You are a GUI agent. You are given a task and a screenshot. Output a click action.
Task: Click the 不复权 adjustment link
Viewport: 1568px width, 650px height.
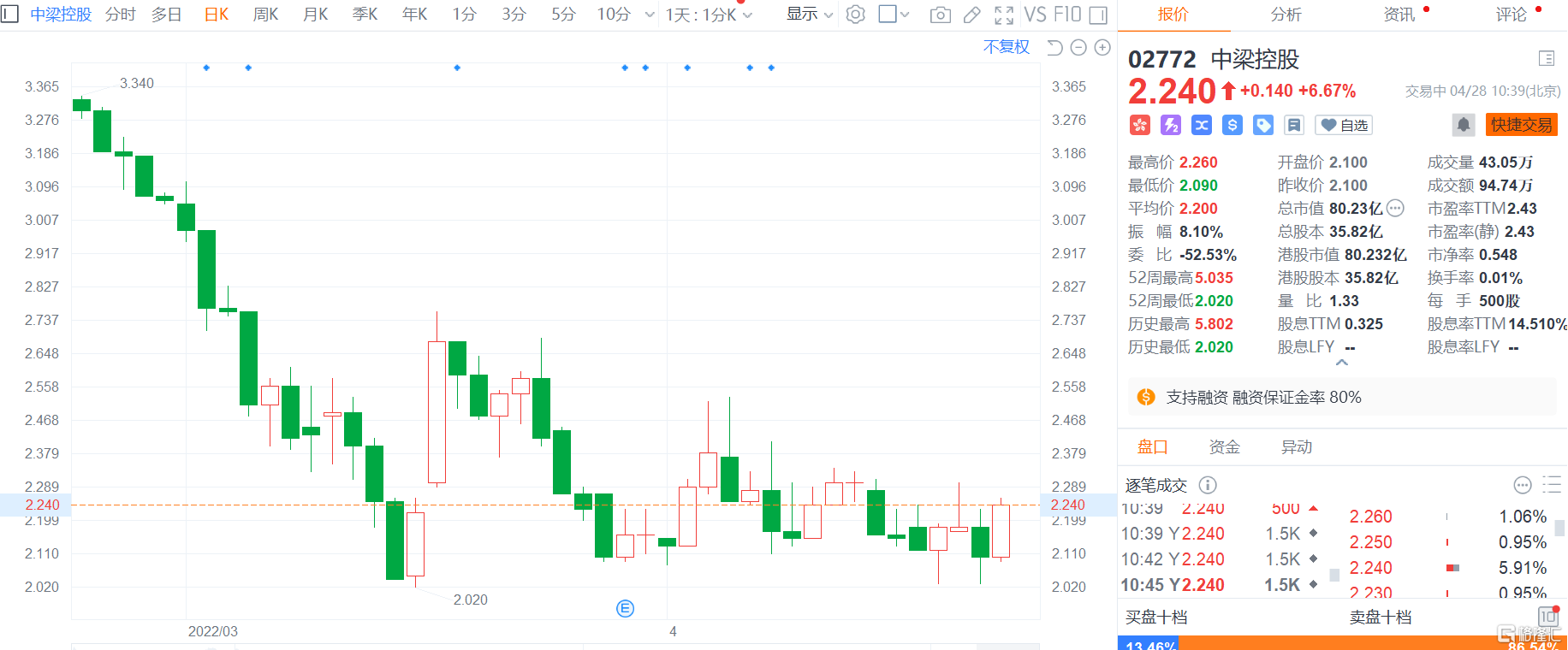1007,47
